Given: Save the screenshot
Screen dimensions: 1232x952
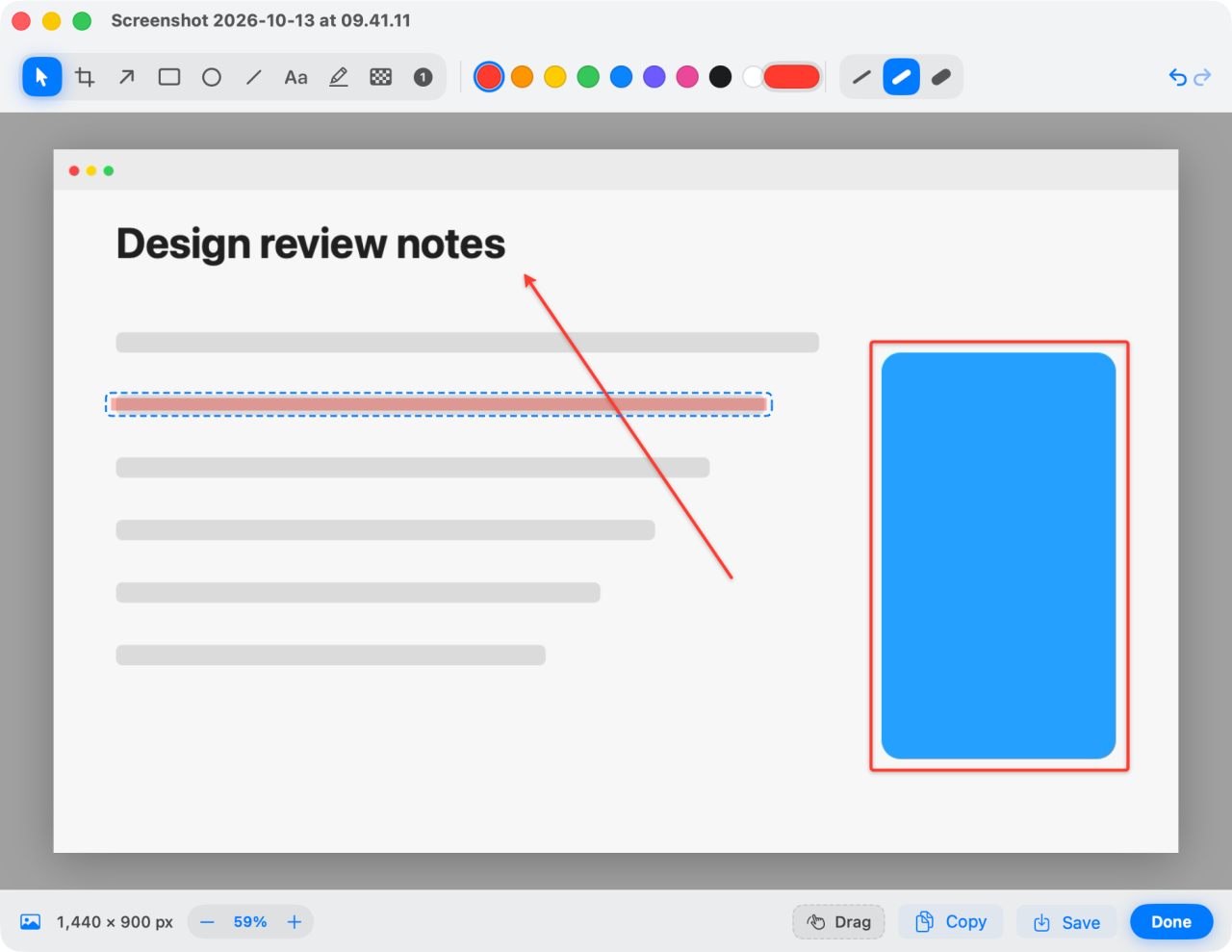Looking at the screenshot, I should [x=1066, y=922].
